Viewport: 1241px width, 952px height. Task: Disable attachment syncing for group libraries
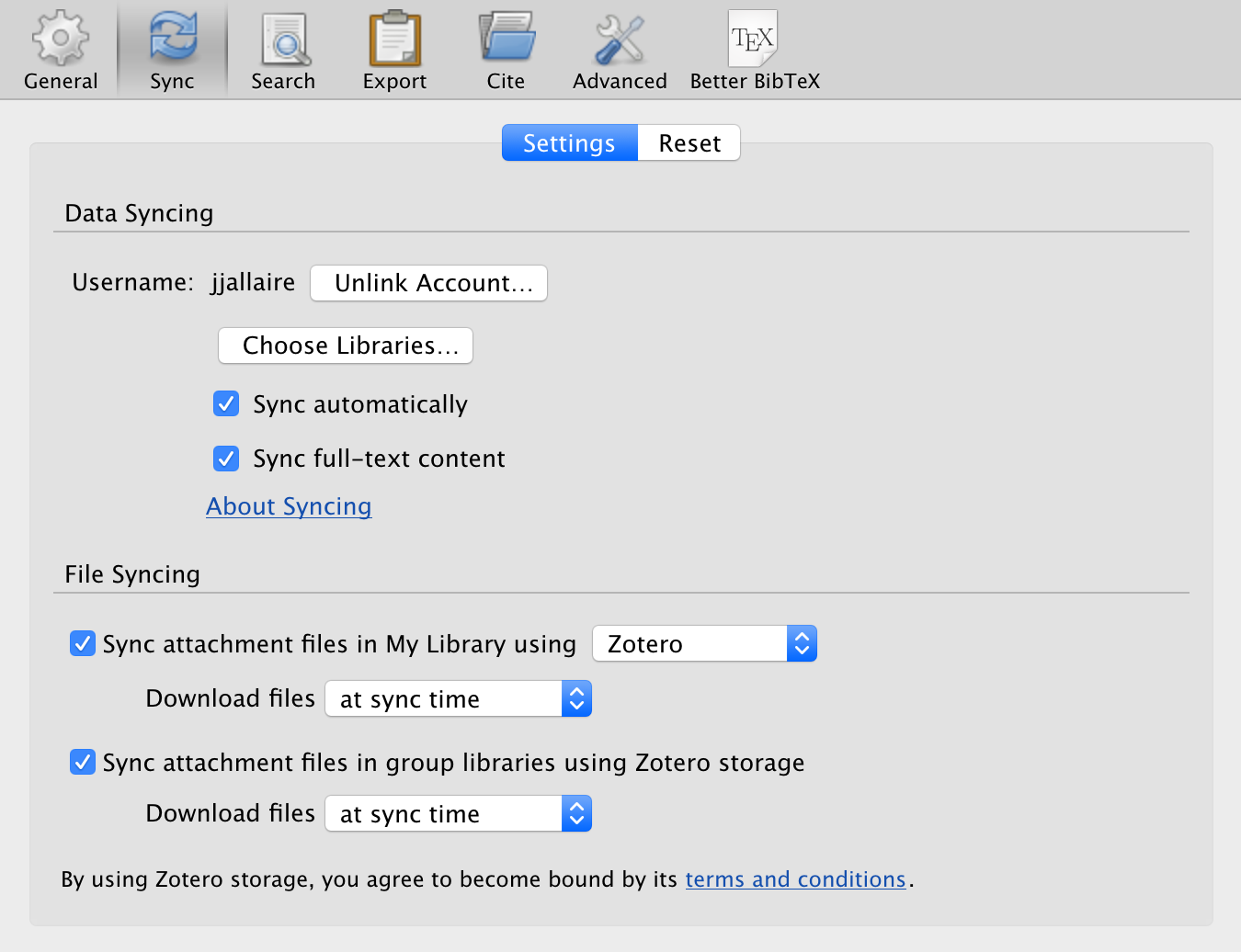82,762
